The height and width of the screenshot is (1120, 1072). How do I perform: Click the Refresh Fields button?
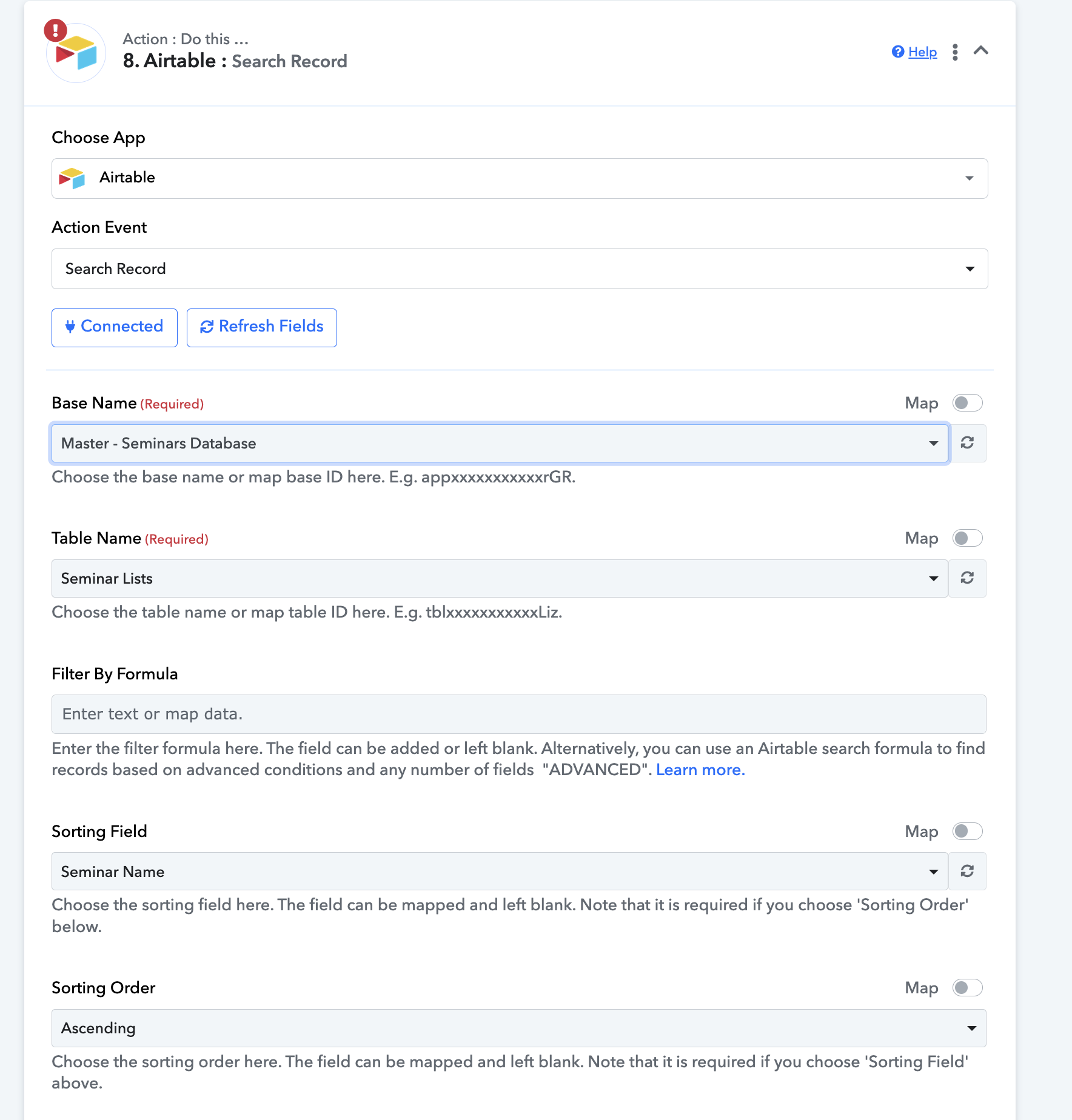262,327
